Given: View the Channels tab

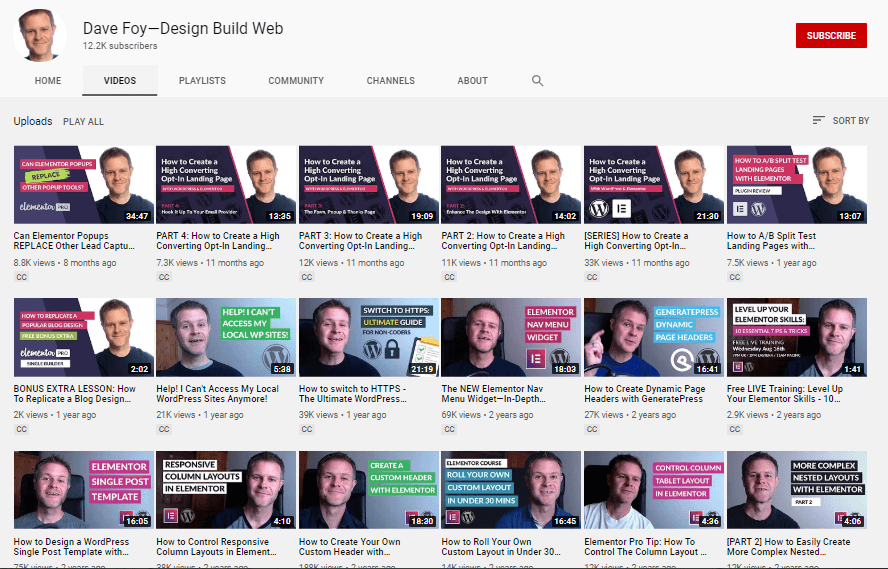Looking at the screenshot, I should [x=390, y=80].
